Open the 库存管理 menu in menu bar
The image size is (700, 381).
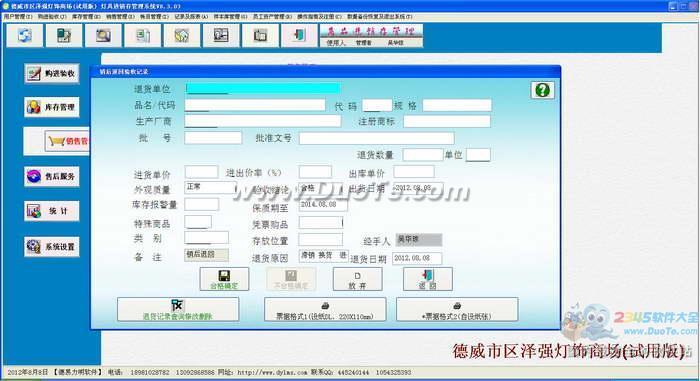point(86,17)
